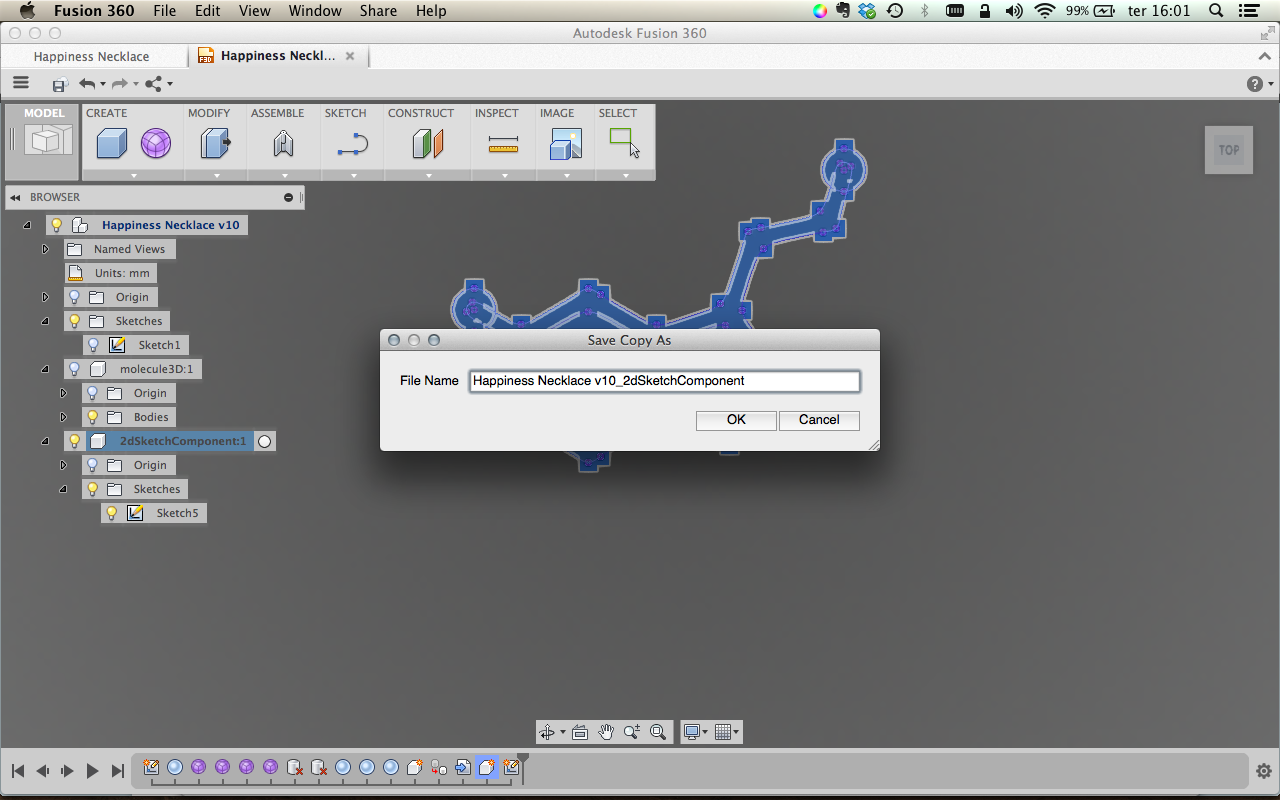Click the timeline Play button
The height and width of the screenshot is (800, 1280).
[x=92, y=771]
